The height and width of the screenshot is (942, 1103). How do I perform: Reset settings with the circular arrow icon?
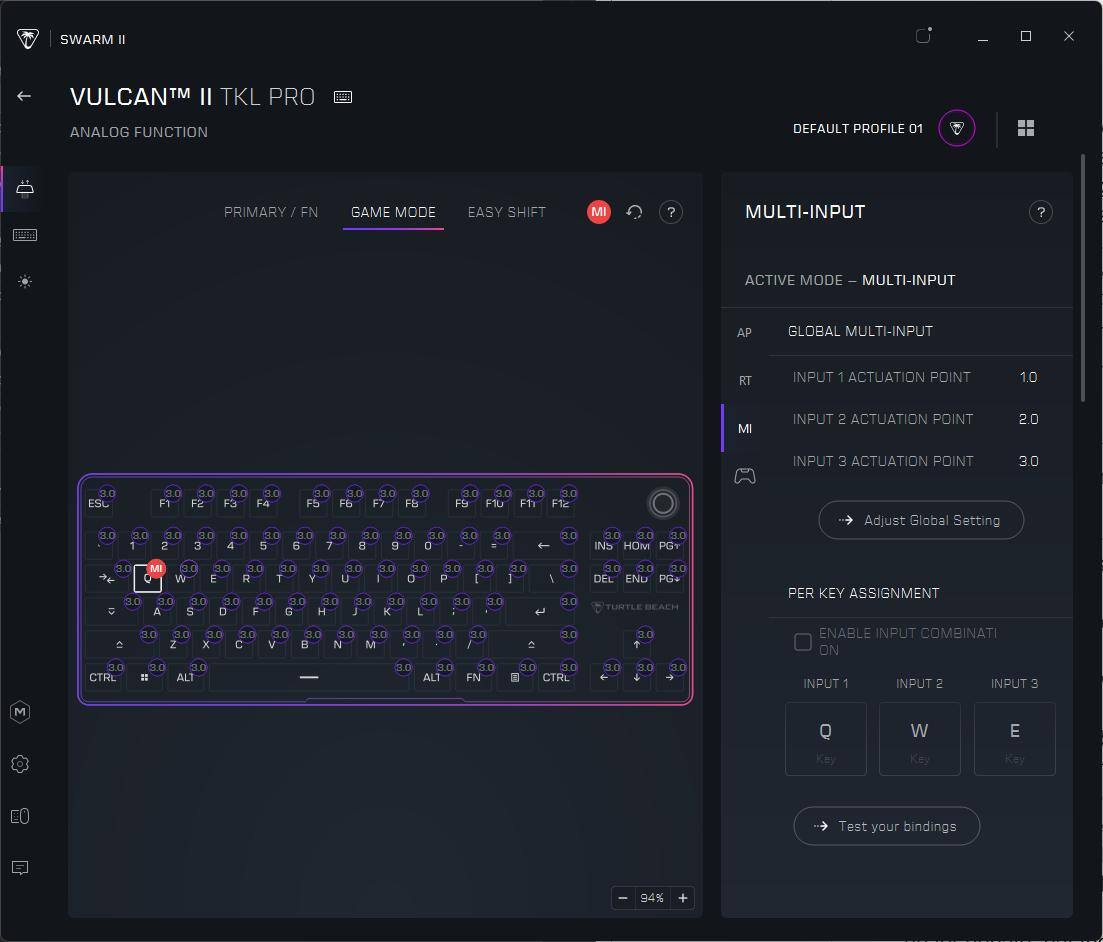click(x=634, y=212)
